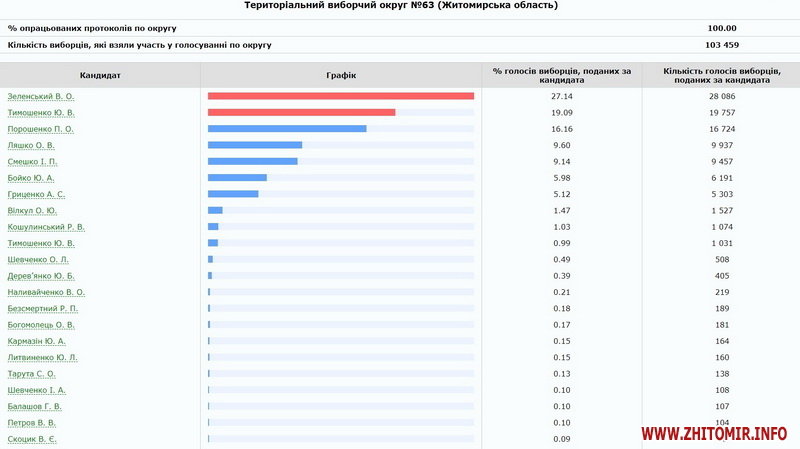Select Кошулинський Р. В. in candidate list

pos(46,227)
